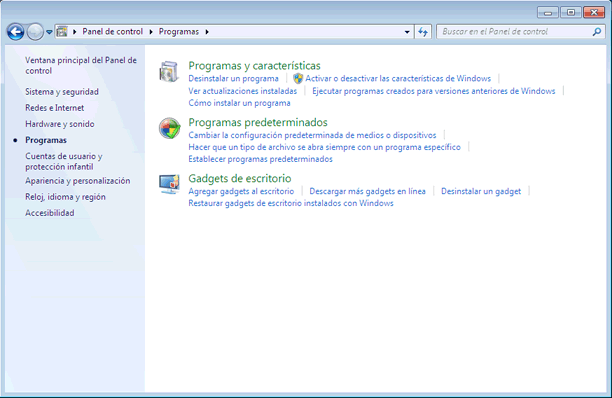Open Establecer programas predeterminados
Image resolution: width=612 pixels, height=398 pixels.
(260, 159)
